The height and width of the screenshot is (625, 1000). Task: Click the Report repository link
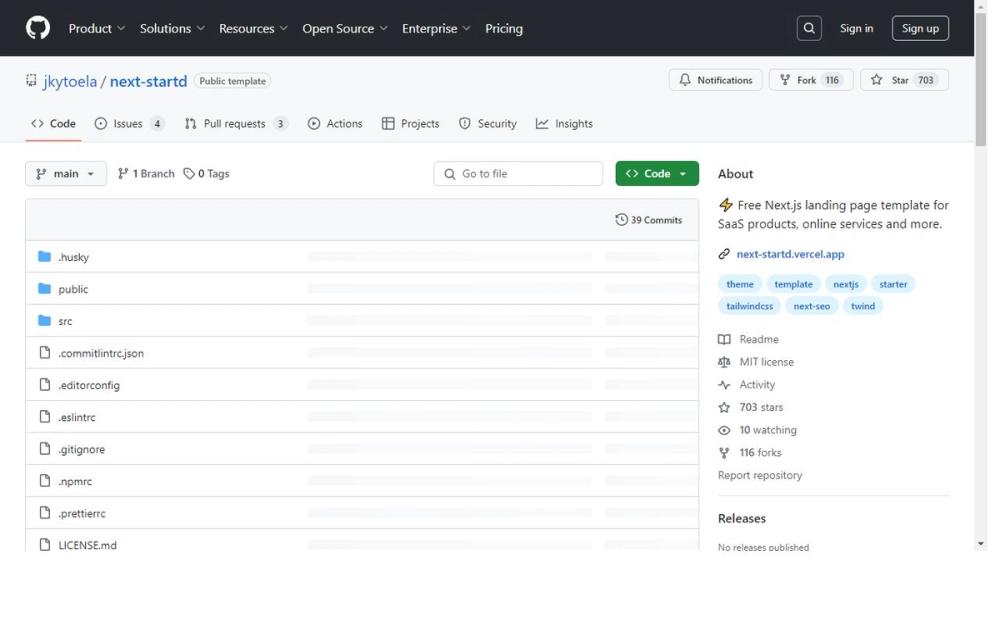[x=760, y=475]
